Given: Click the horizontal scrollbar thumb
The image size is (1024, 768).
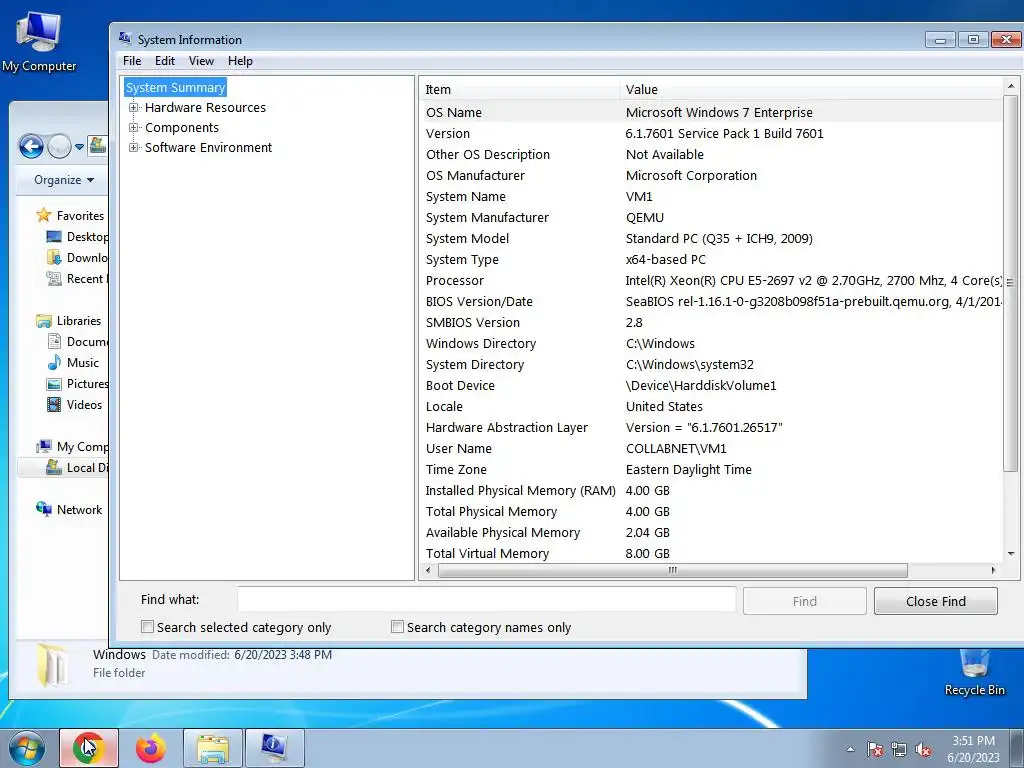Looking at the screenshot, I should pos(673,570).
